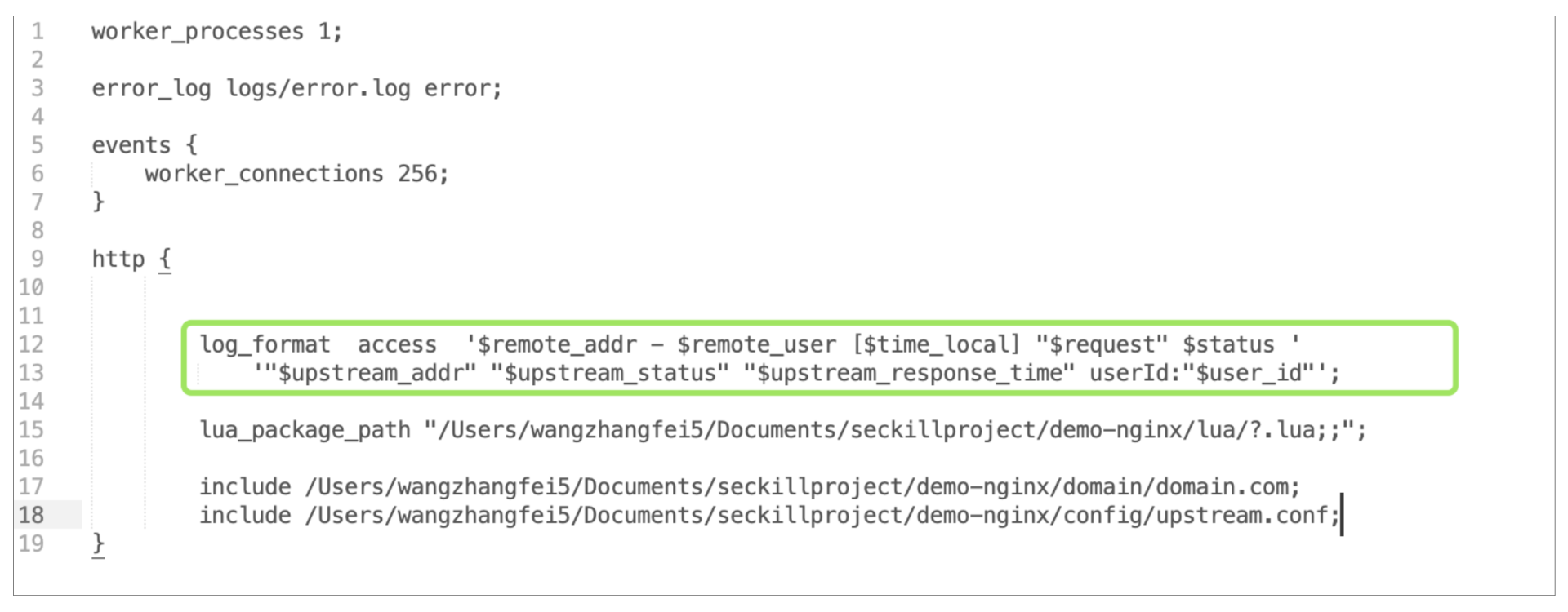Image resolution: width=1568 pixels, height=612 pixels.
Task: Click the error_log directive text
Action: 151,88
